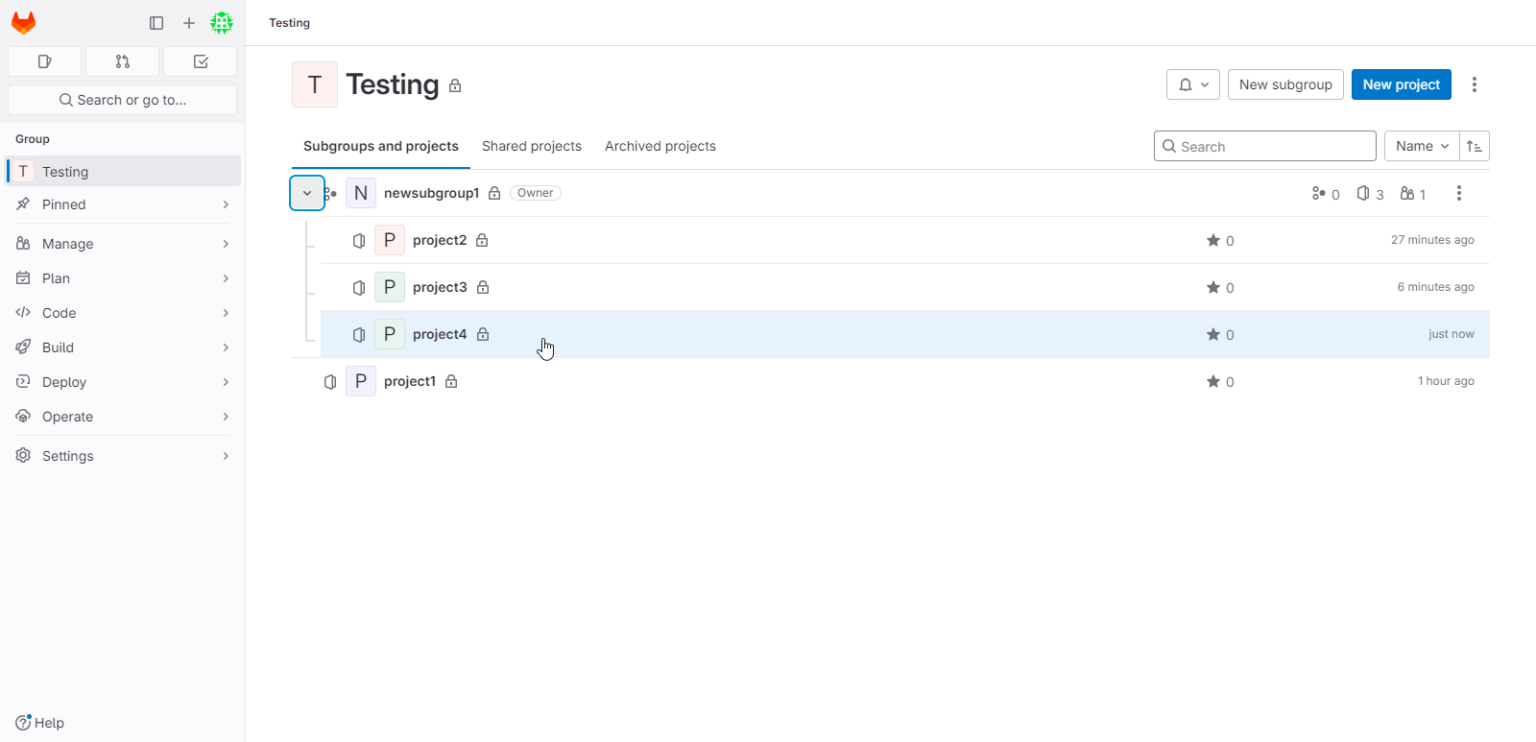Expand the Manage sidebar section
Image resolution: width=1536 pixels, height=742 pixels.
(123, 244)
